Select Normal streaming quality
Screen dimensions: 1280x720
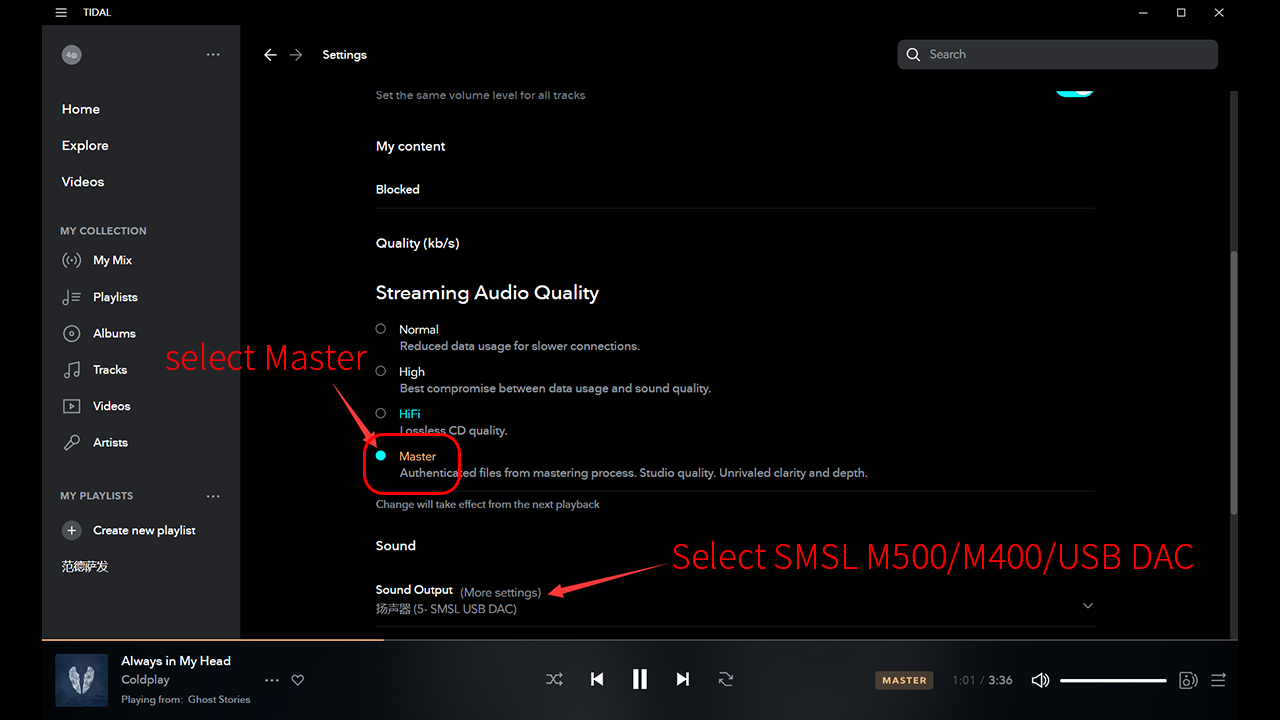pos(381,329)
